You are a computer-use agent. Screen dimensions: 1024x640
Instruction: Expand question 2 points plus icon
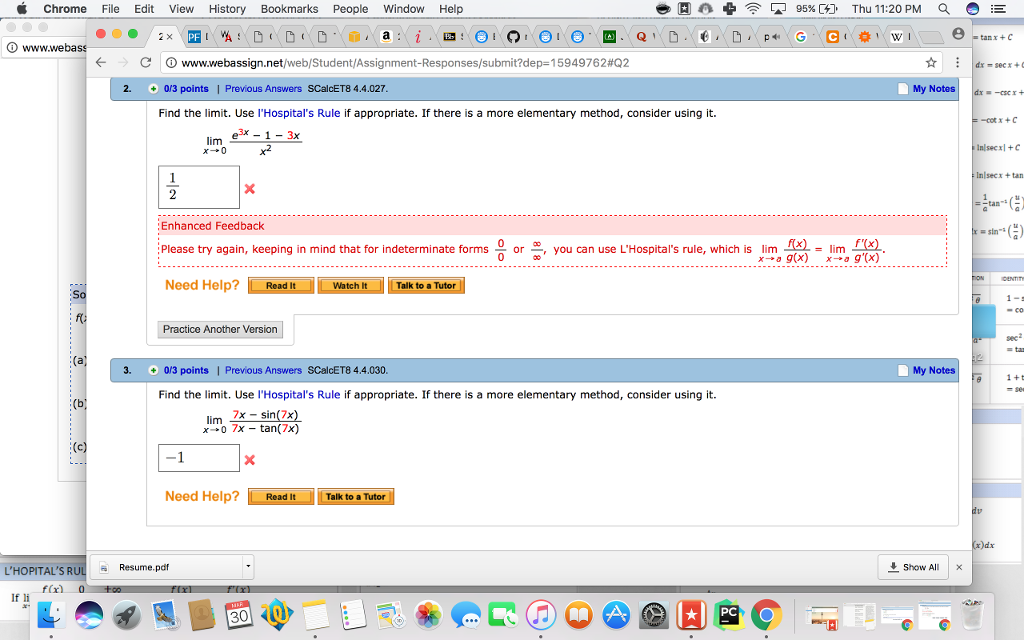(x=153, y=89)
